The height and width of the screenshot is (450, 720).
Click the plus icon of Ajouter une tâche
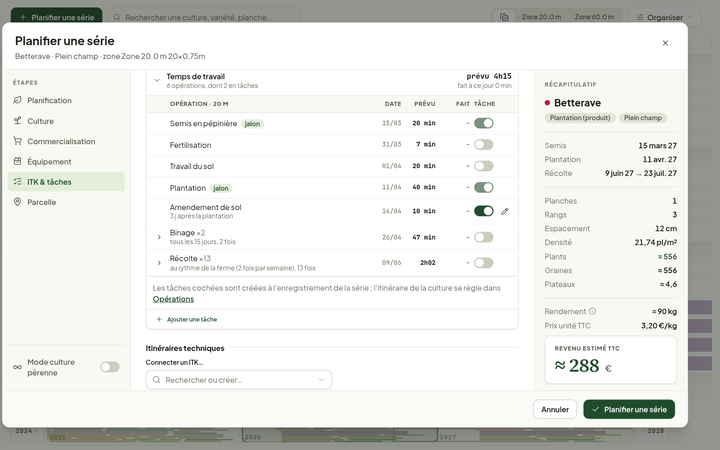tap(159, 319)
